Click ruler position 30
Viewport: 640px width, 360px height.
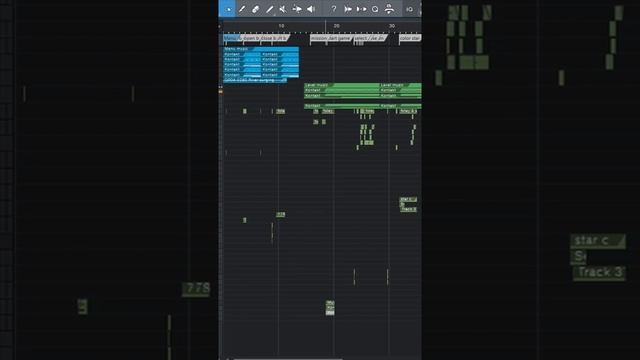point(391,26)
